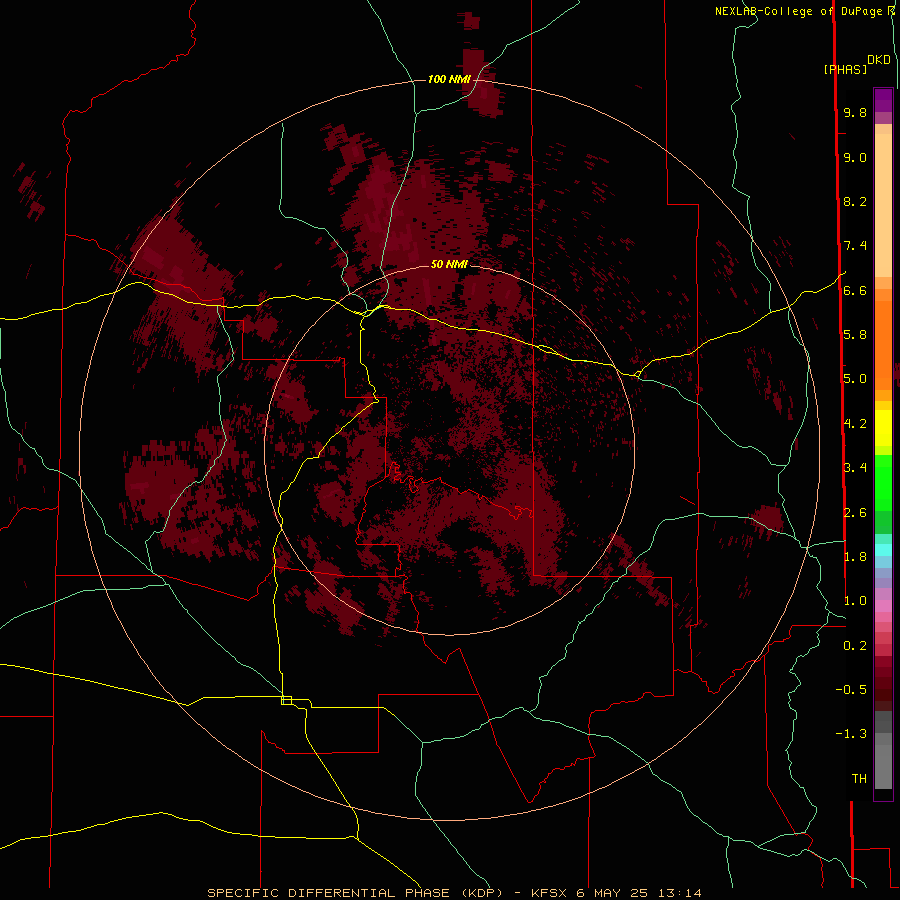Select the -0.5 scale label
900x900 pixels.
(x=851, y=690)
